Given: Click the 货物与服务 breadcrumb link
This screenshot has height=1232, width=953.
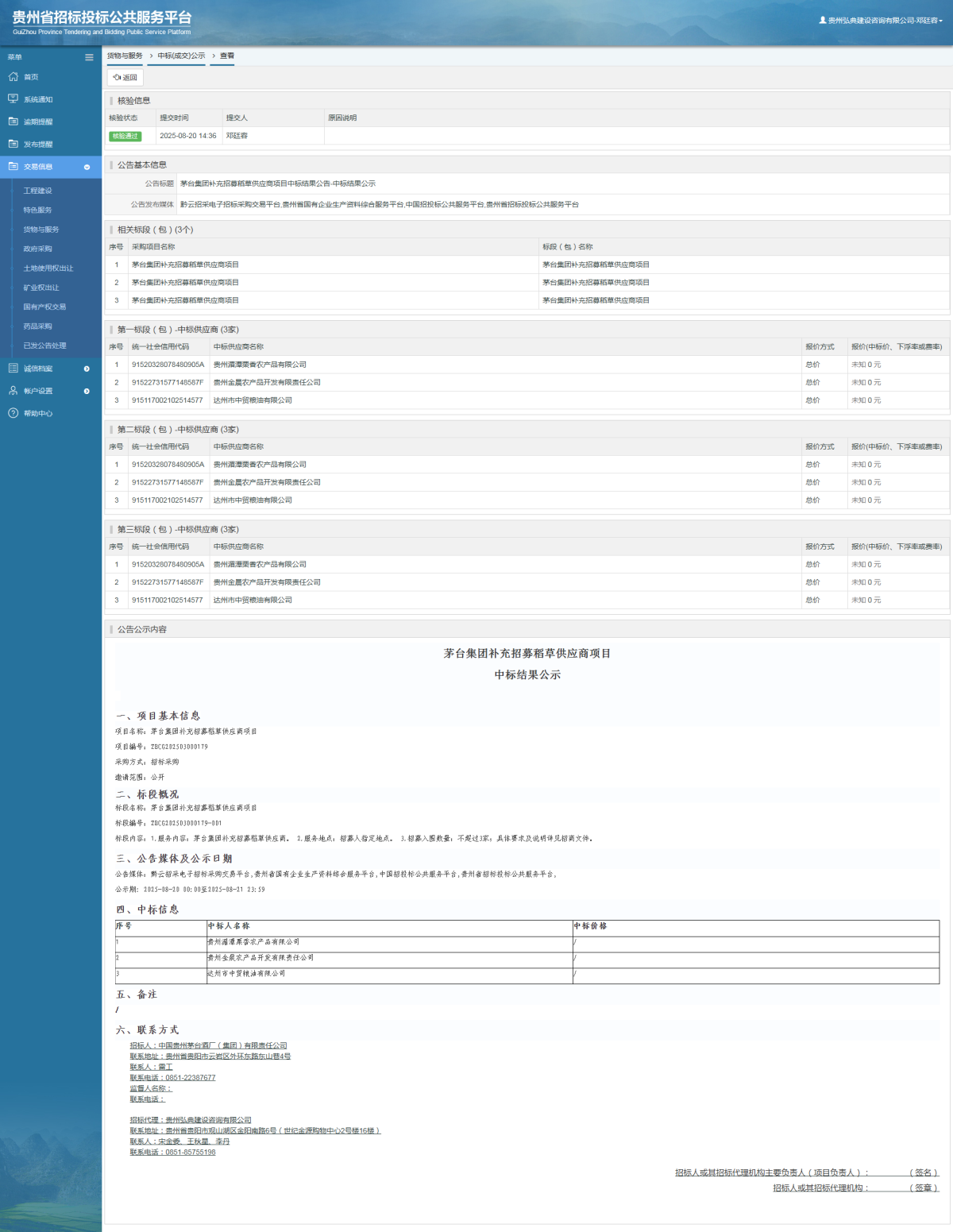Looking at the screenshot, I should 125,56.
